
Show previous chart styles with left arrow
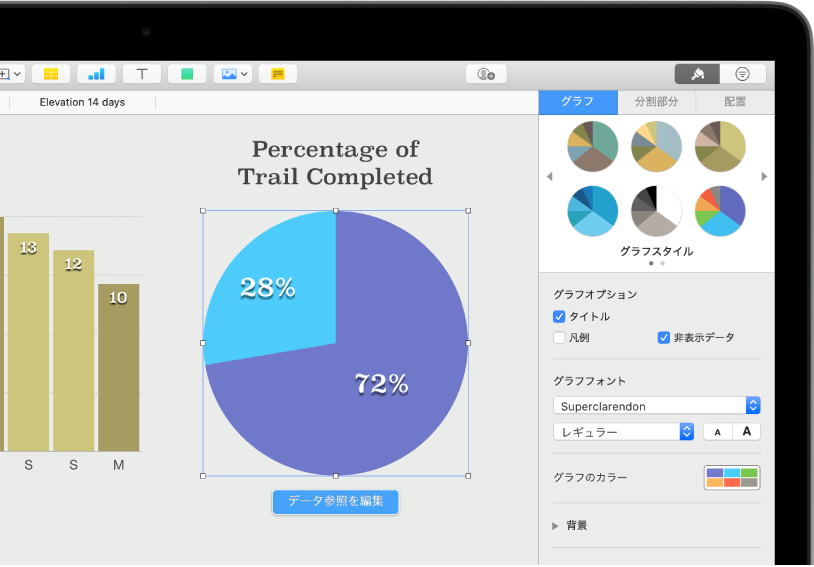(550, 177)
